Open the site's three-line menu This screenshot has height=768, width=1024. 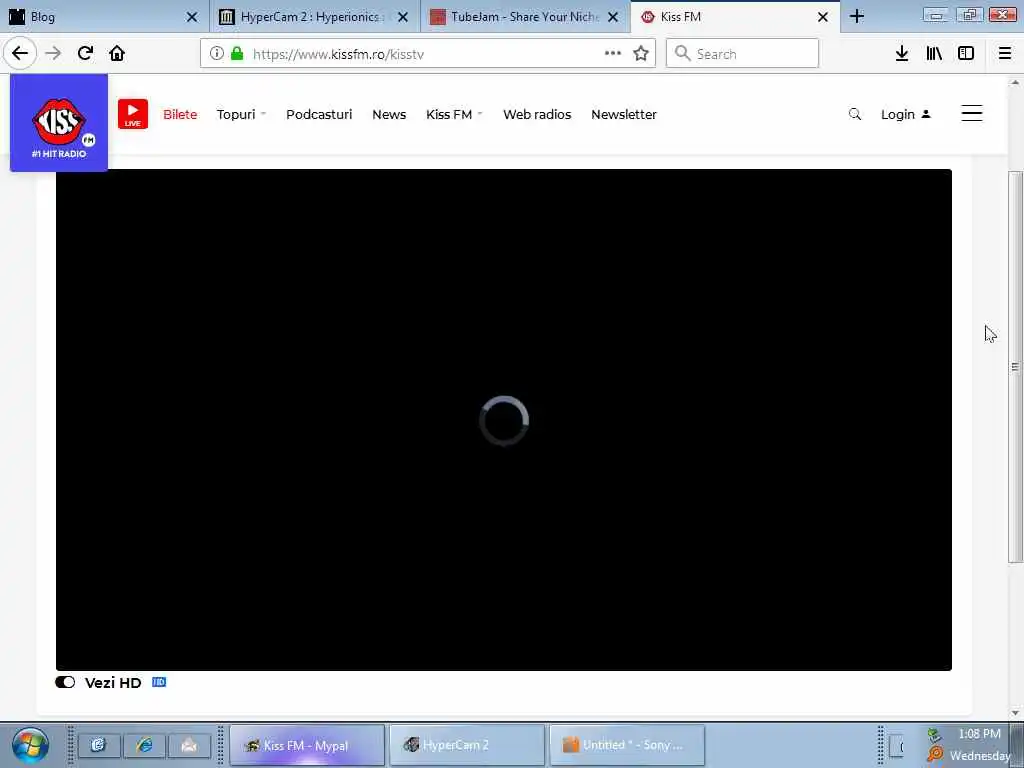pyautogui.click(x=972, y=114)
